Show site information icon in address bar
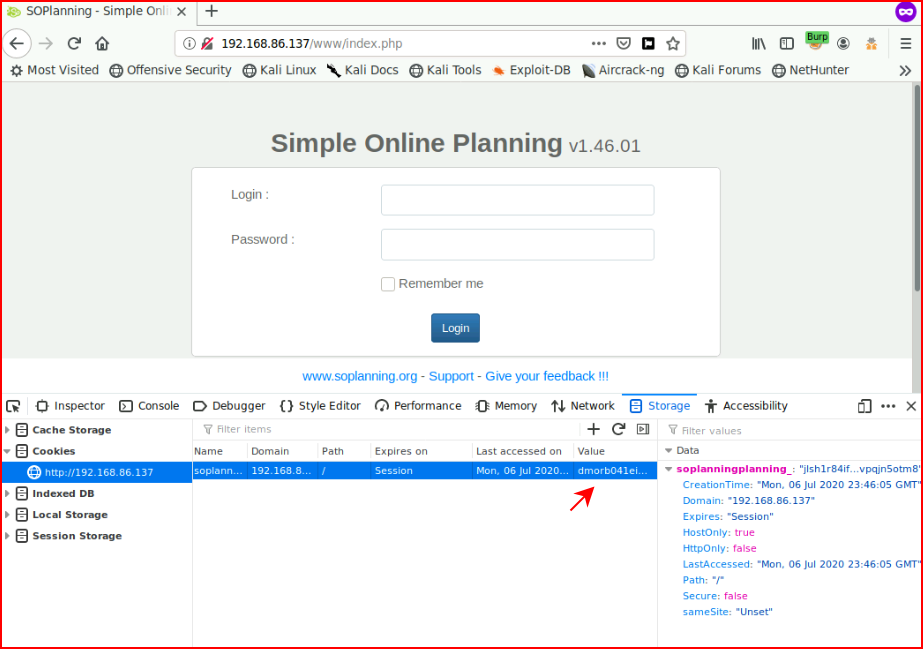The height and width of the screenshot is (649, 923). pos(189,44)
